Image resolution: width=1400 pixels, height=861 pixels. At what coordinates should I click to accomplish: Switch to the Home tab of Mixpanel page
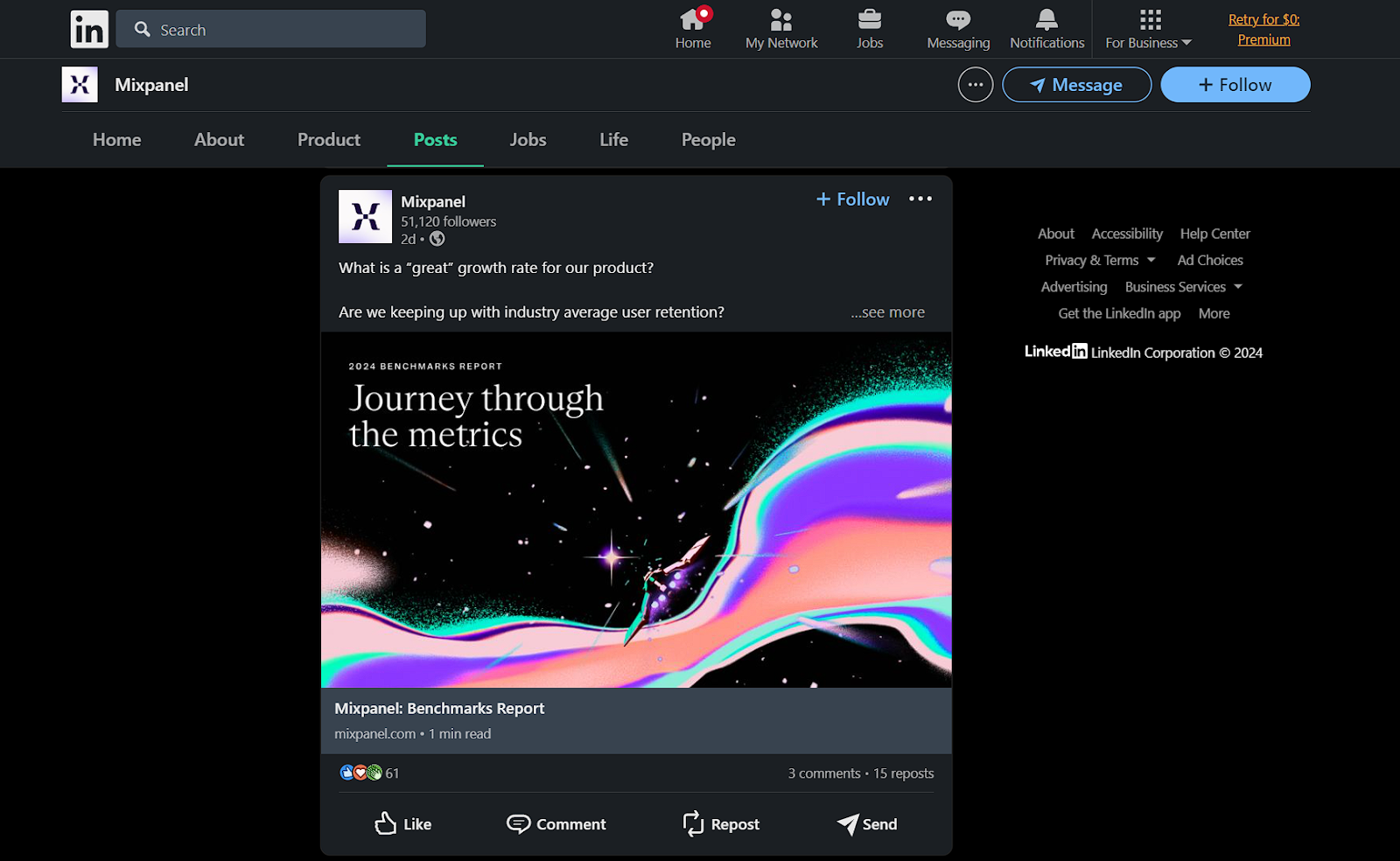[x=117, y=140]
